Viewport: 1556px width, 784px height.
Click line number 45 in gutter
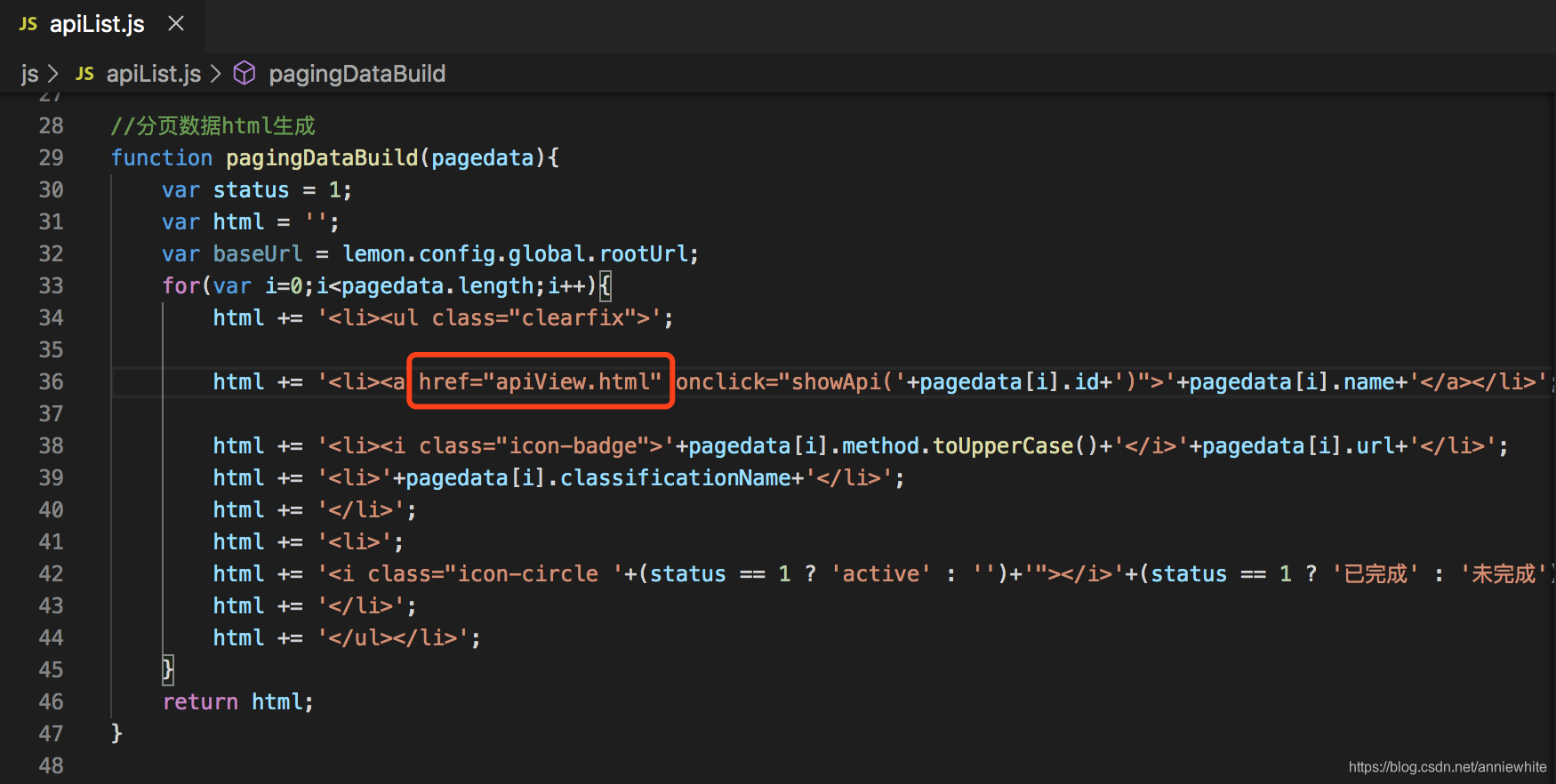51,669
